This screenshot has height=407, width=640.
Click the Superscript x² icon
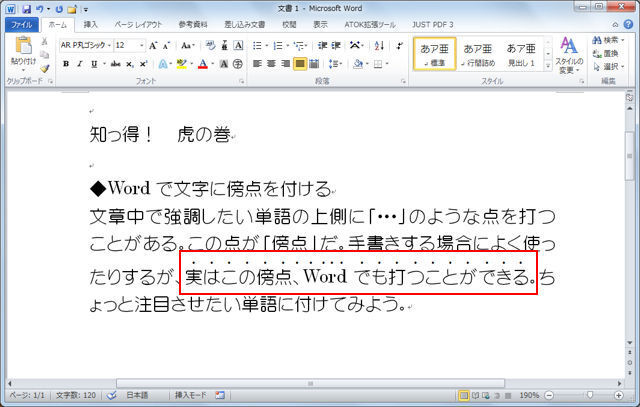[x=143, y=64]
